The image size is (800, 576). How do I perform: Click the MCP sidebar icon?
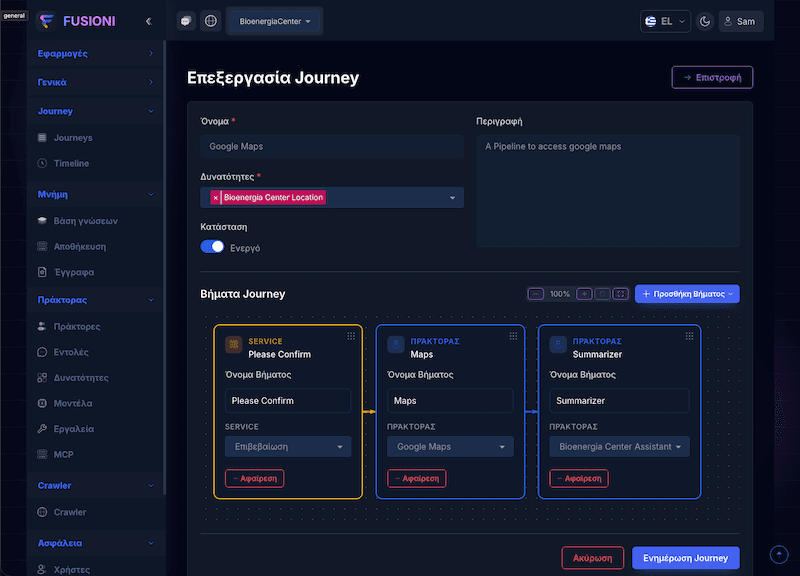point(42,455)
